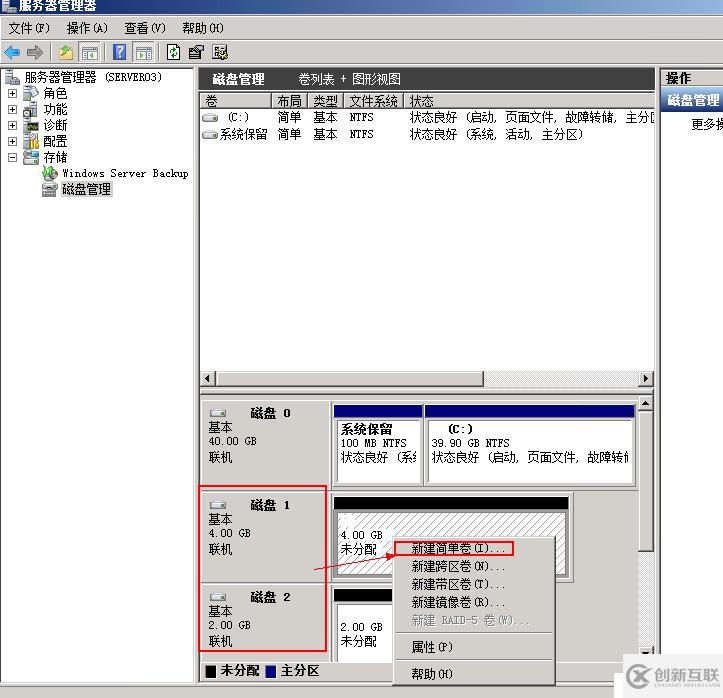
Task: Click the (C:) volume drive icon
Action: (210, 118)
